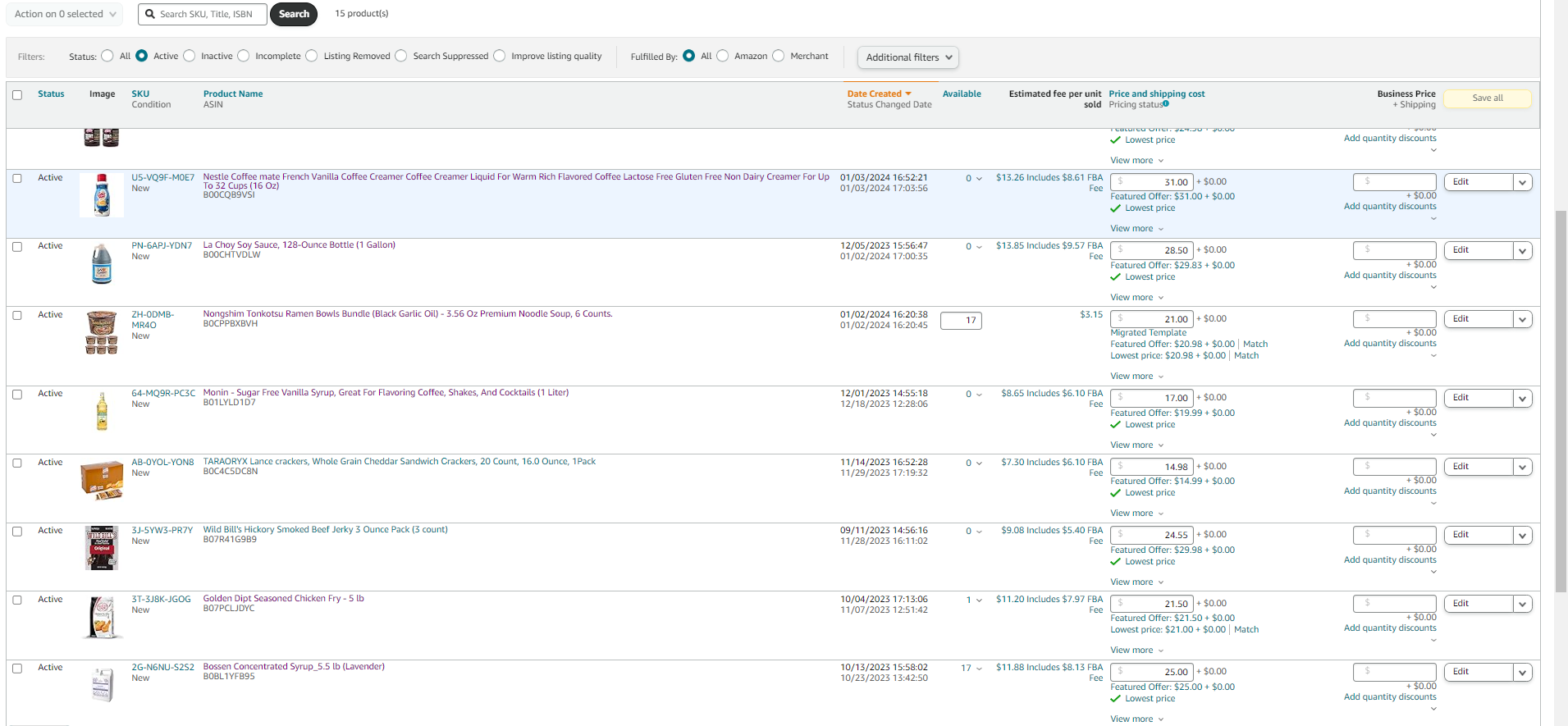
Task: Click the Pricing status info icon
Action: (x=1166, y=104)
